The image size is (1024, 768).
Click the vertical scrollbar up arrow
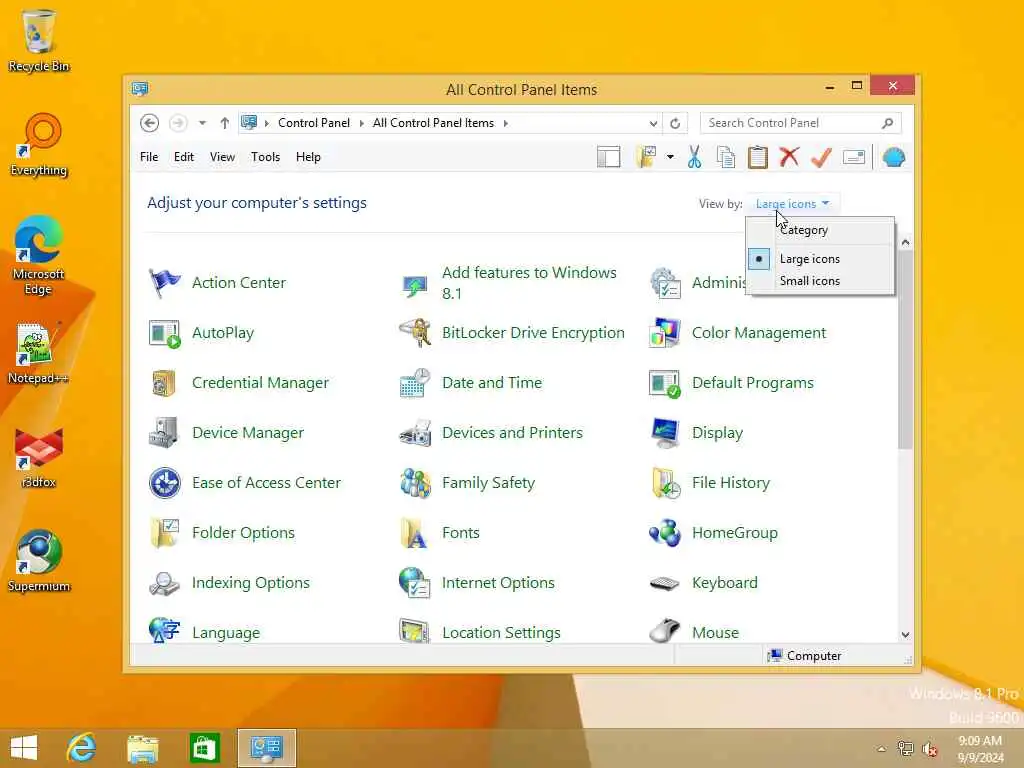pyautogui.click(x=905, y=242)
